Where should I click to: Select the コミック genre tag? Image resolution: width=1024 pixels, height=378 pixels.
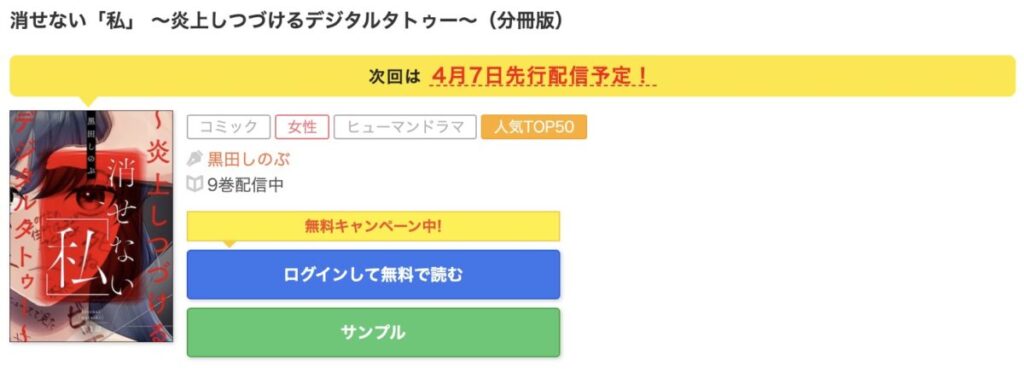(229, 127)
